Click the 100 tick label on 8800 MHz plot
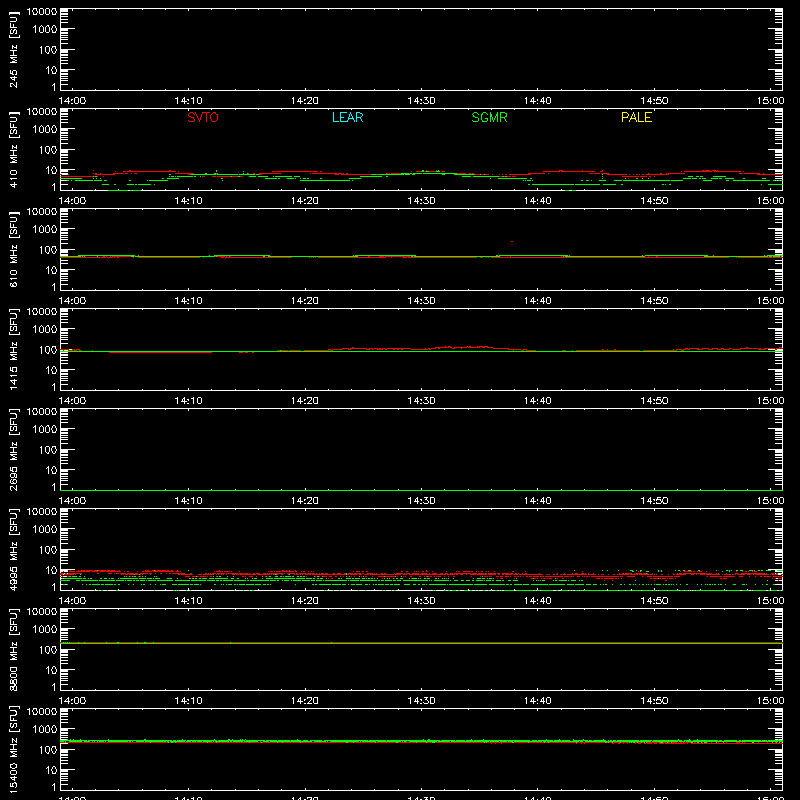Image resolution: width=800 pixels, height=800 pixels. tap(48, 649)
